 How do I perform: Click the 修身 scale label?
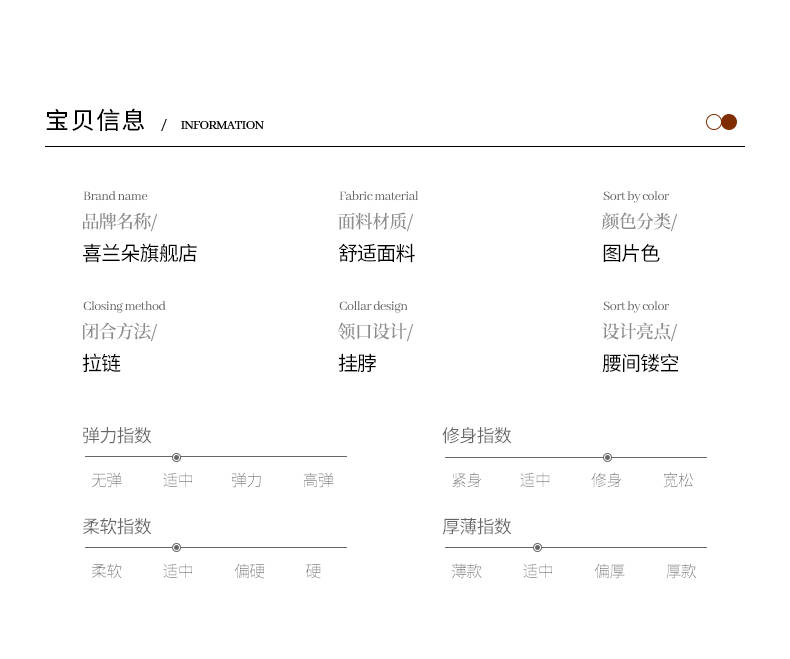pyautogui.click(x=607, y=480)
